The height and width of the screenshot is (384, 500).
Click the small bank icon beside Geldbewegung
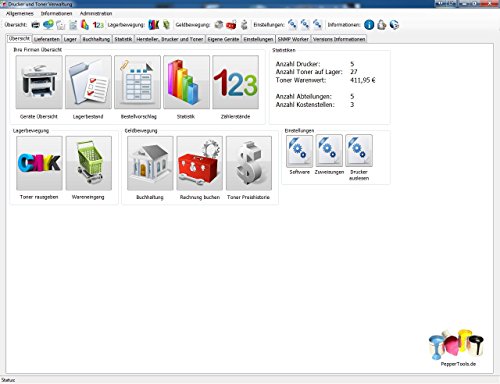tap(219, 25)
